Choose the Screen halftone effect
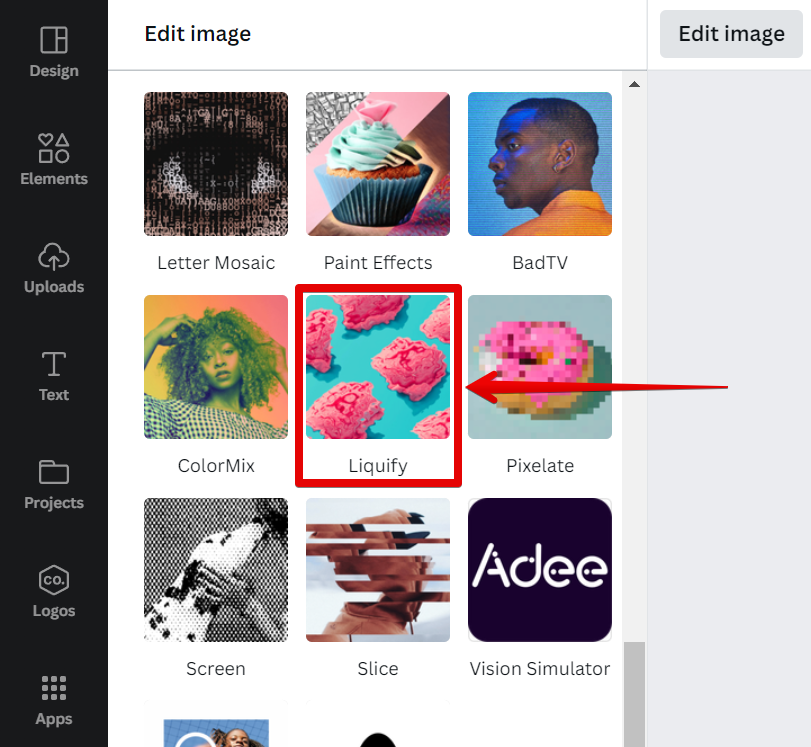The width and height of the screenshot is (811, 747). click(x=216, y=570)
